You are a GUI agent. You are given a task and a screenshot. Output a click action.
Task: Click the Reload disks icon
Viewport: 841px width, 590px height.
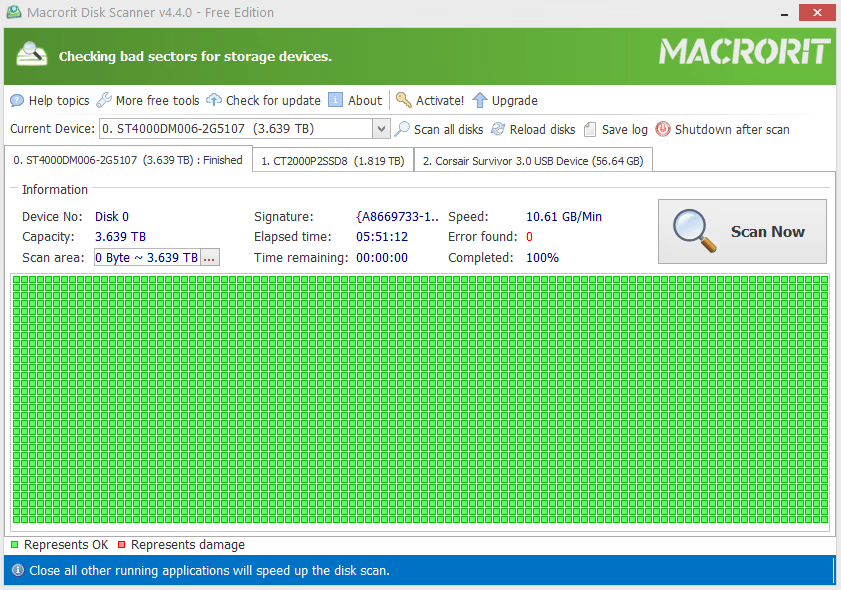[497, 129]
